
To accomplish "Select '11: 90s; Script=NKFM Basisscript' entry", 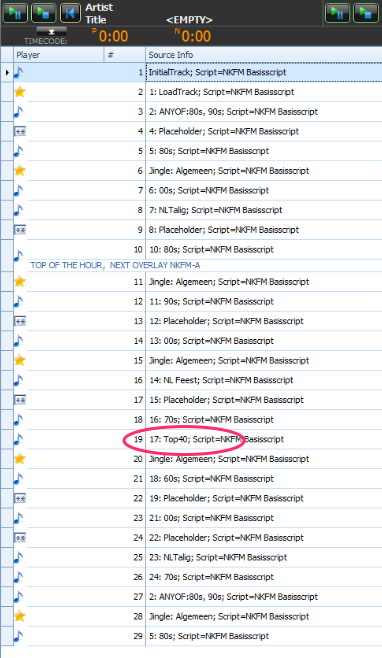I will pyautogui.click(x=211, y=301).
